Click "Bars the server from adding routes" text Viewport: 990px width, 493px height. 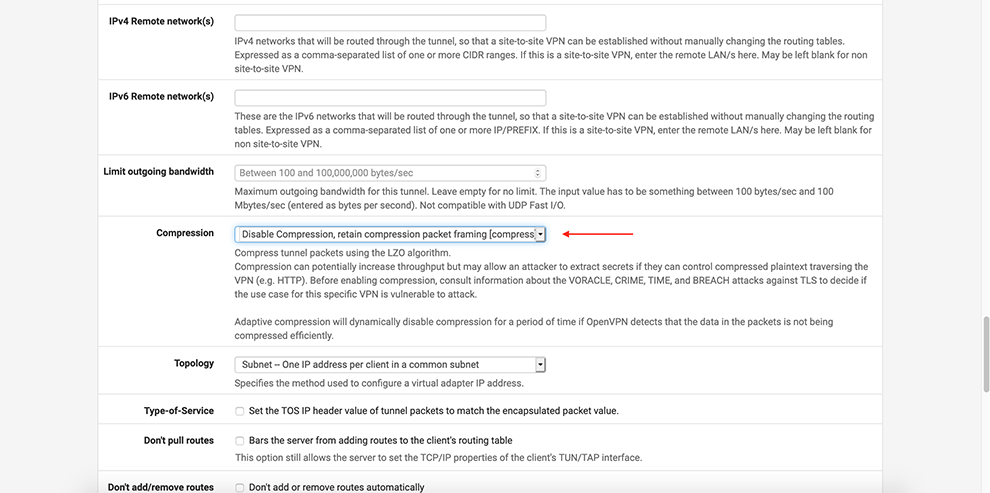click(x=380, y=441)
